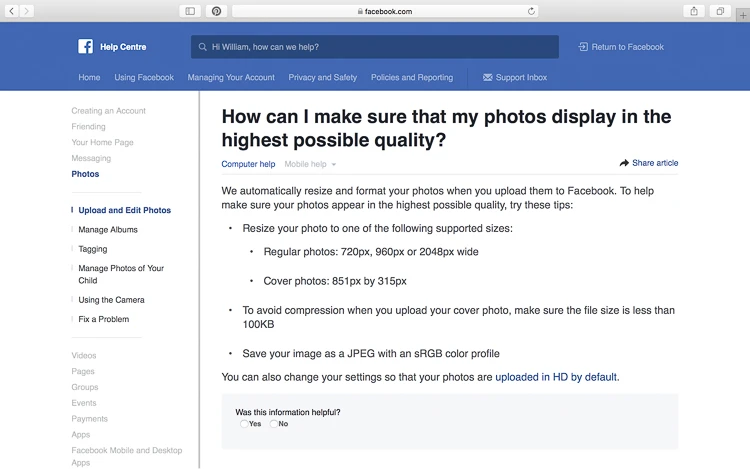The height and width of the screenshot is (469, 750).
Task: Click the Facebook logo icon
Action: [86, 46]
